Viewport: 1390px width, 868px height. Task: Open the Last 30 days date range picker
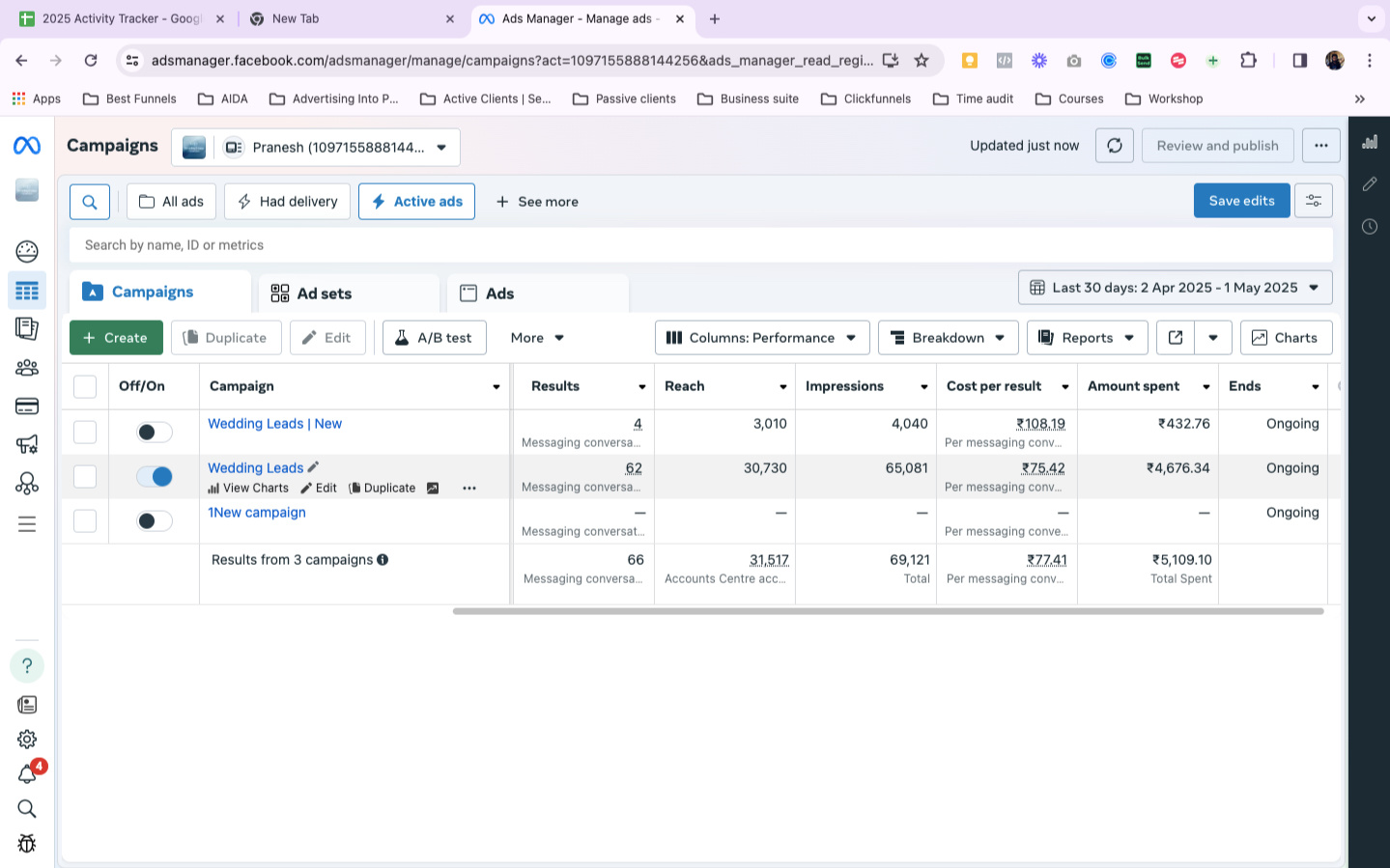[x=1175, y=288]
